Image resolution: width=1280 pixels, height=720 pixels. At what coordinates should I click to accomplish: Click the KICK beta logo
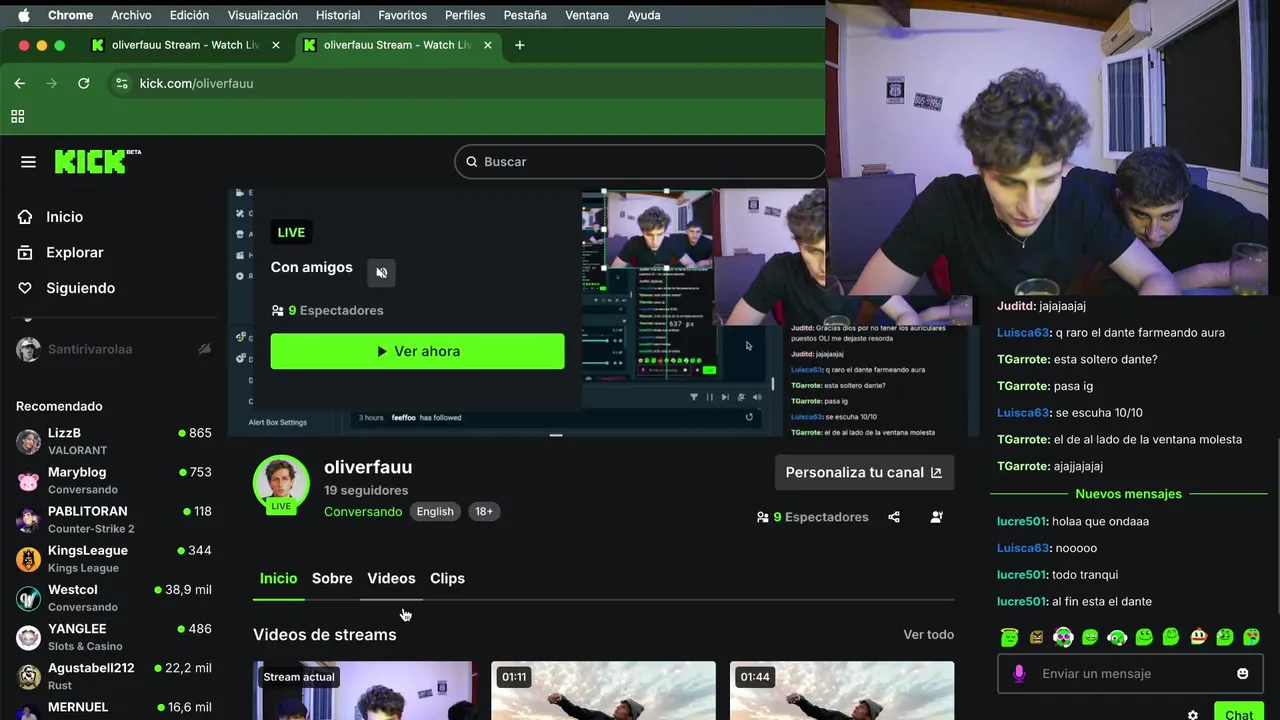tap(97, 161)
